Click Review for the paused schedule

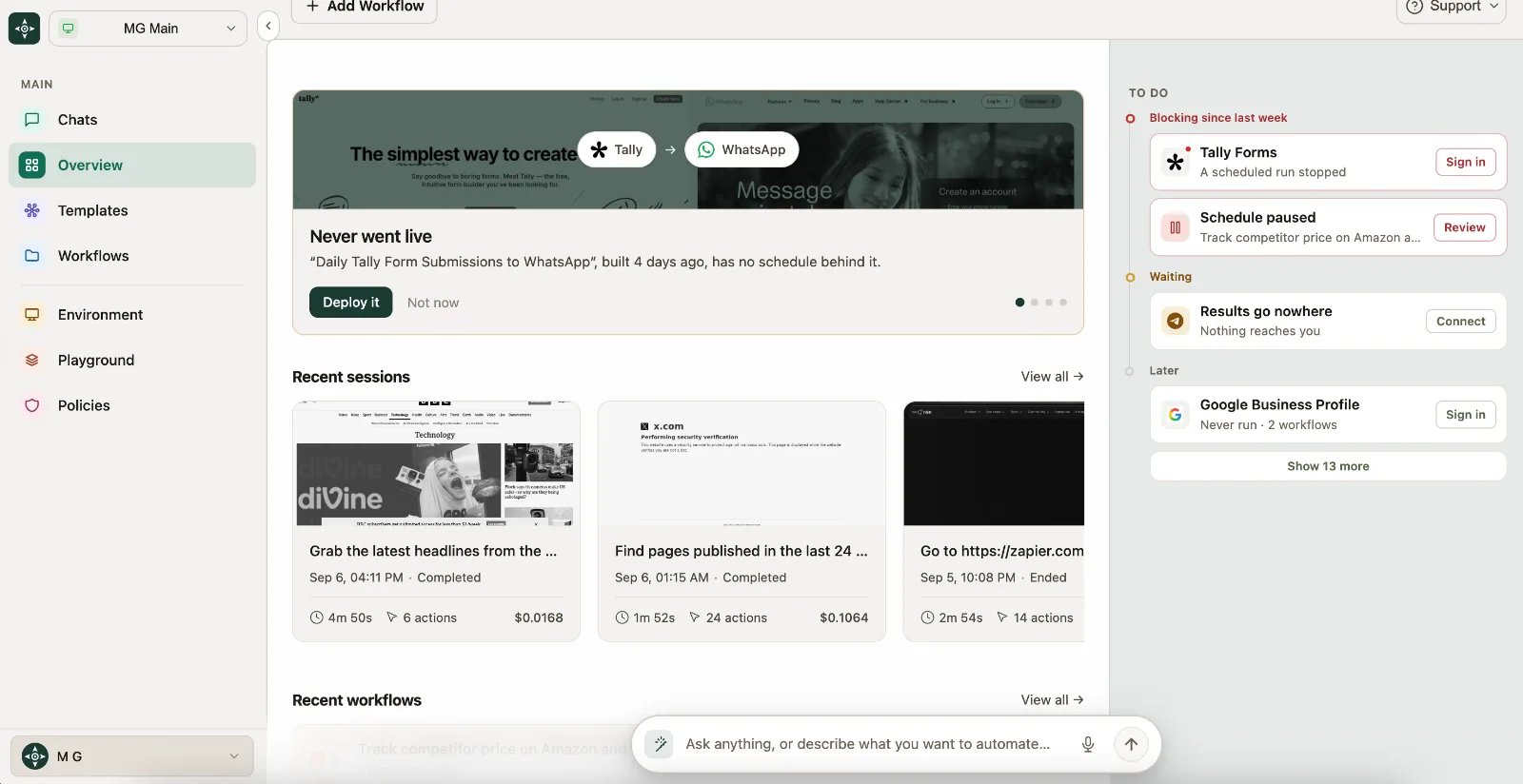click(1465, 227)
